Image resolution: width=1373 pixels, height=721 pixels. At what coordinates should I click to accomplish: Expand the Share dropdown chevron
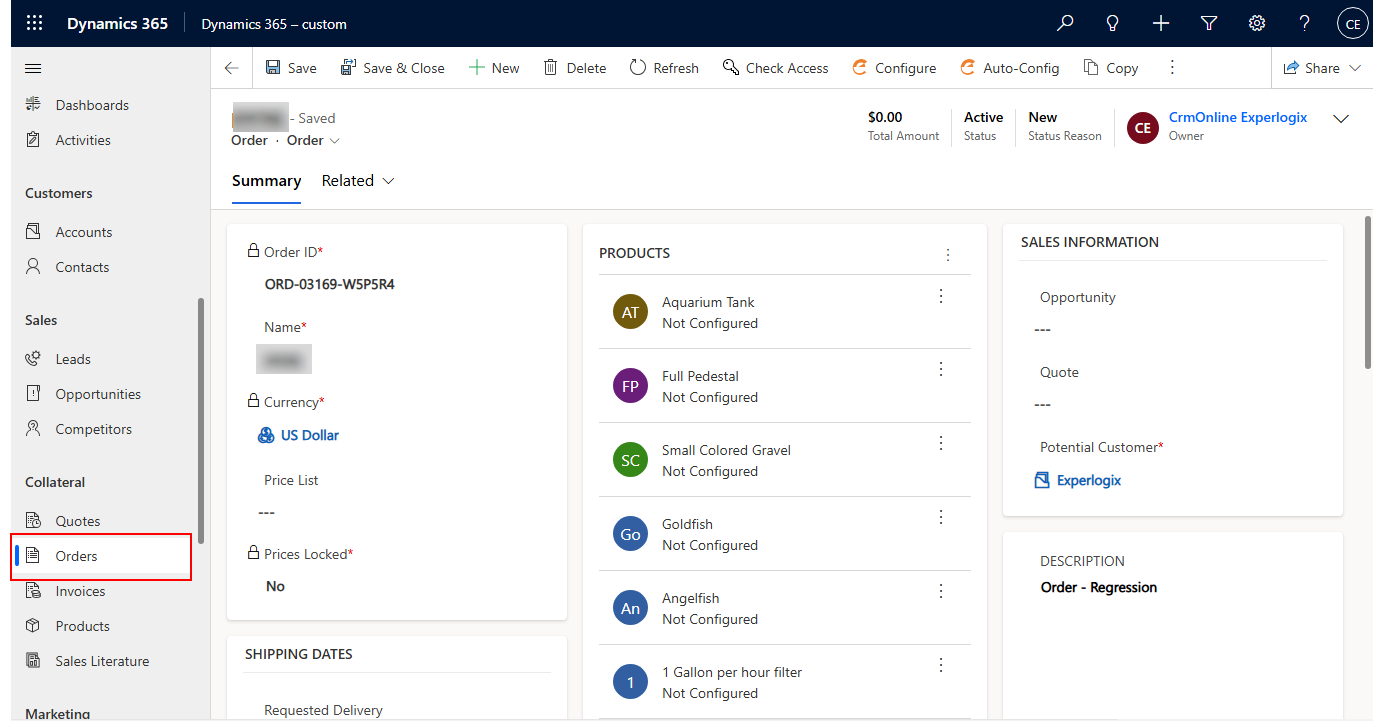pyautogui.click(x=1355, y=68)
